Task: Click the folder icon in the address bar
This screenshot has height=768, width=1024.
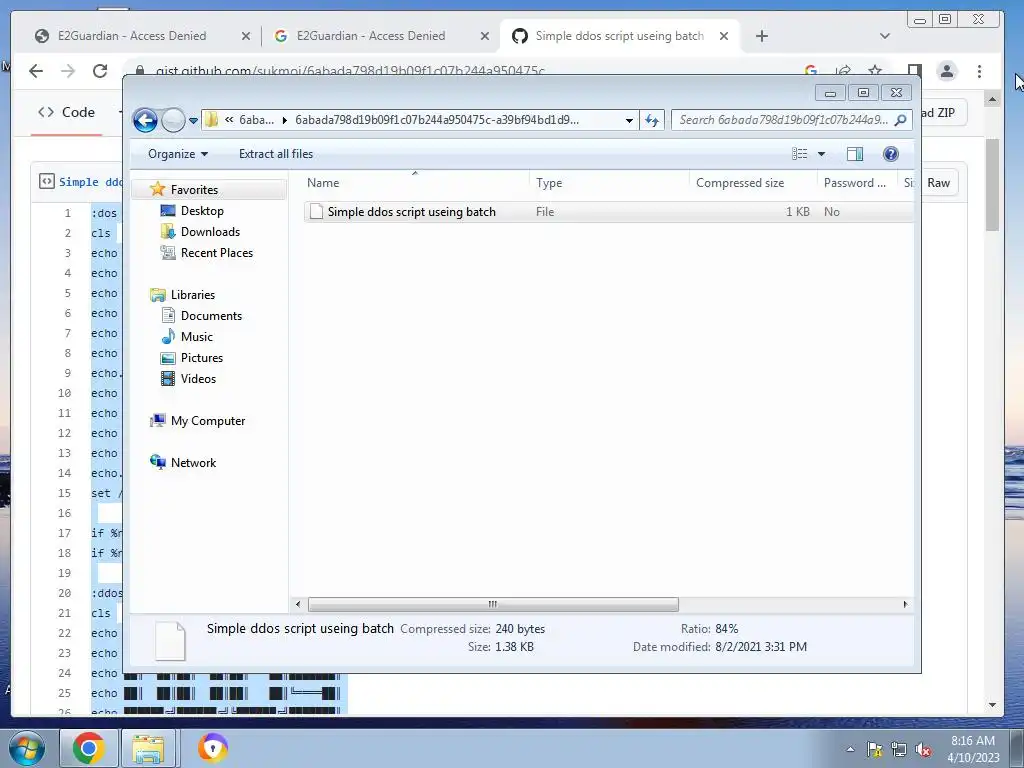Action: pos(212,120)
